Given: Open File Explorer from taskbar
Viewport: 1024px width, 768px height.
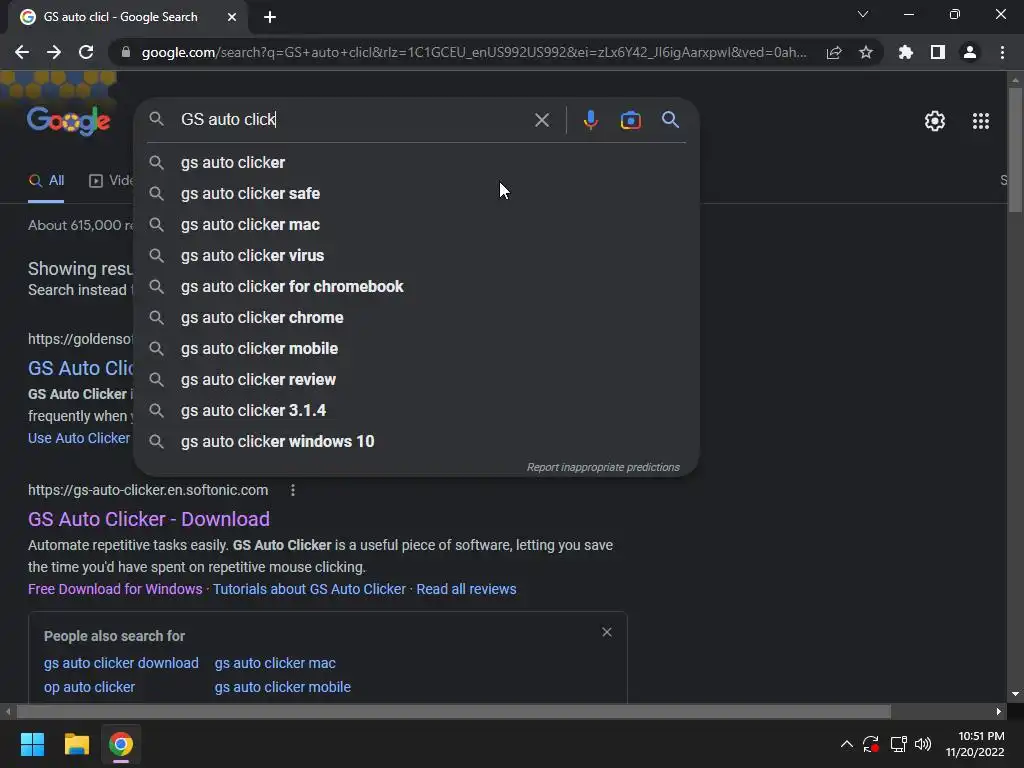Looking at the screenshot, I should tap(76, 744).
